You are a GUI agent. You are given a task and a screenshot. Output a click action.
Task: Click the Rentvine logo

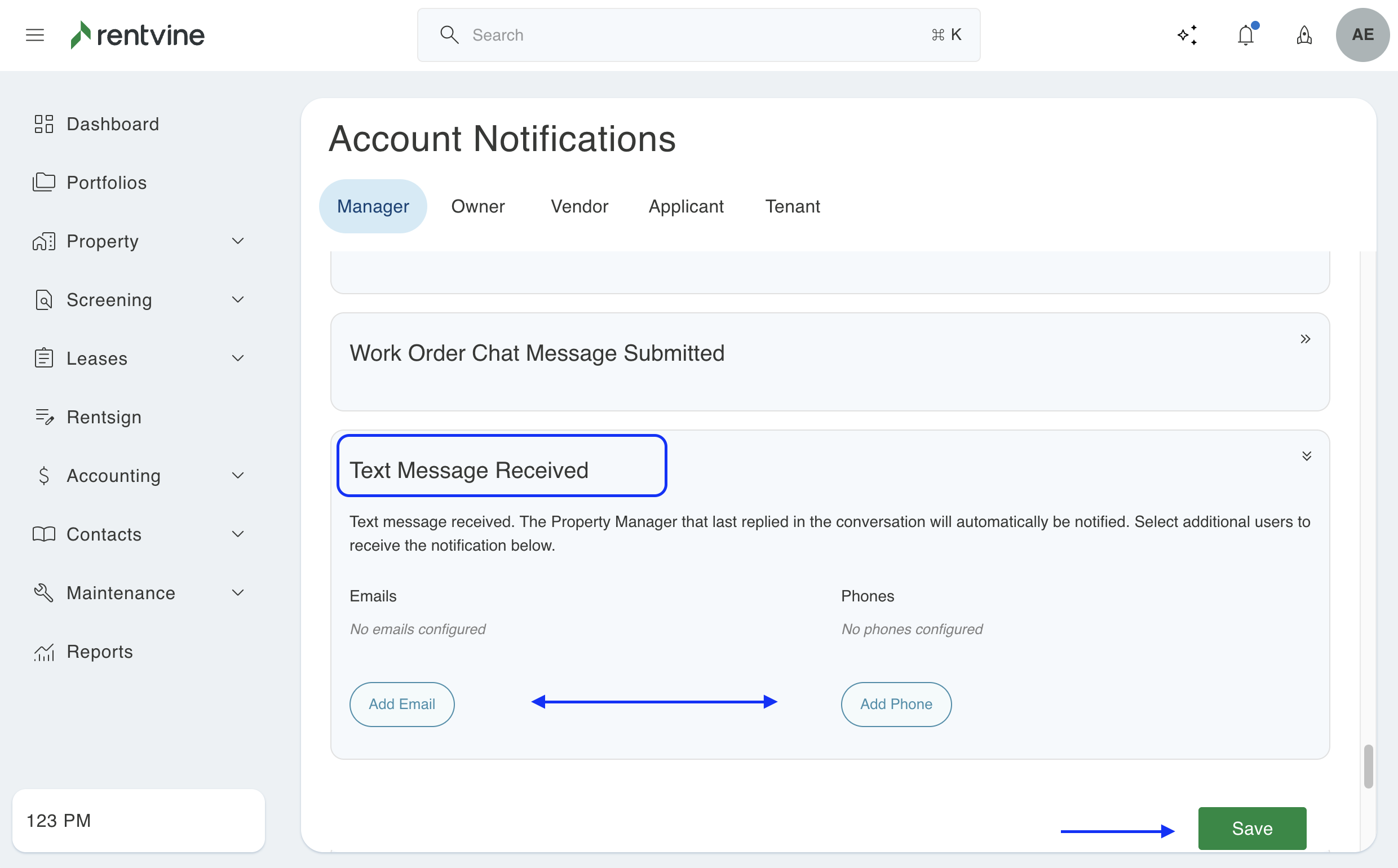(138, 35)
